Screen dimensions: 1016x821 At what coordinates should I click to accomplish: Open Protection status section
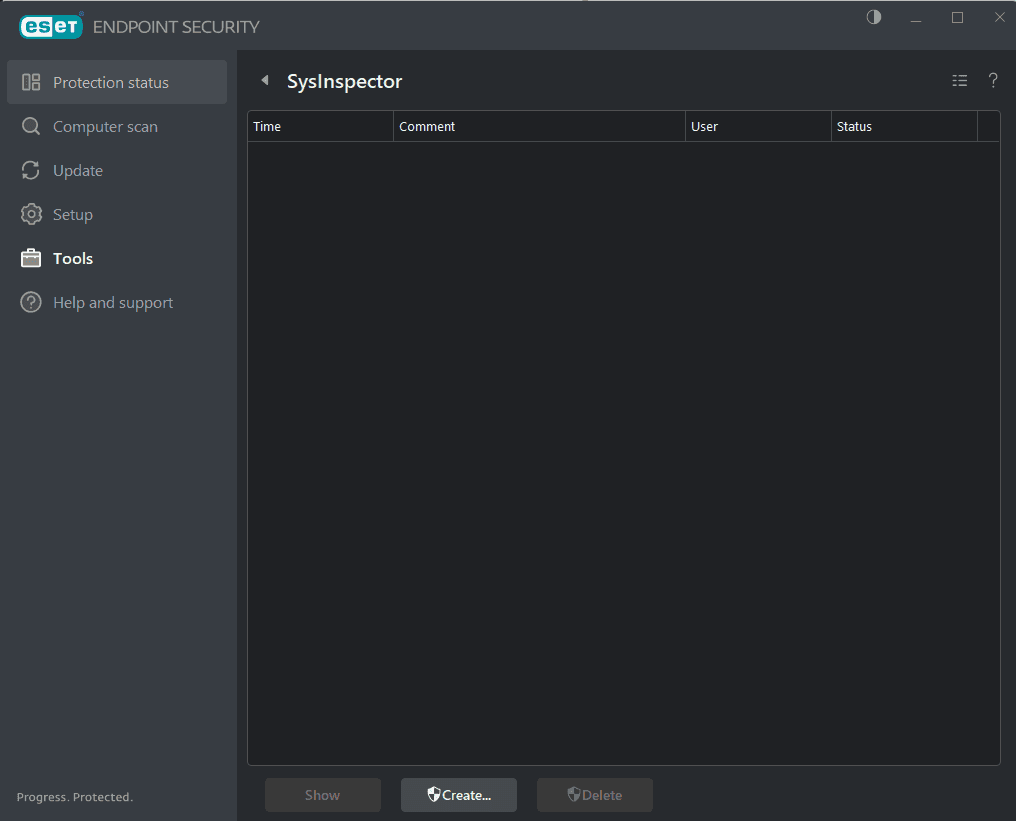(x=117, y=82)
